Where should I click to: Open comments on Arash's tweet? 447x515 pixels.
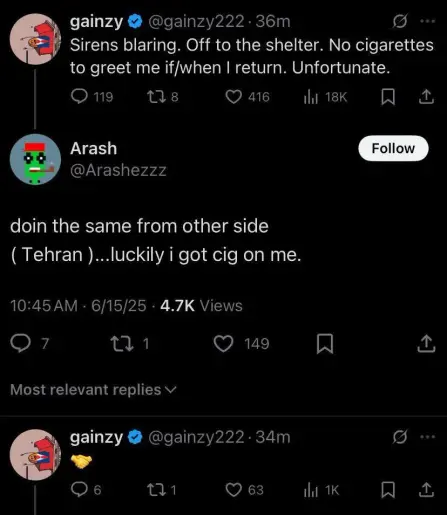pos(20,344)
